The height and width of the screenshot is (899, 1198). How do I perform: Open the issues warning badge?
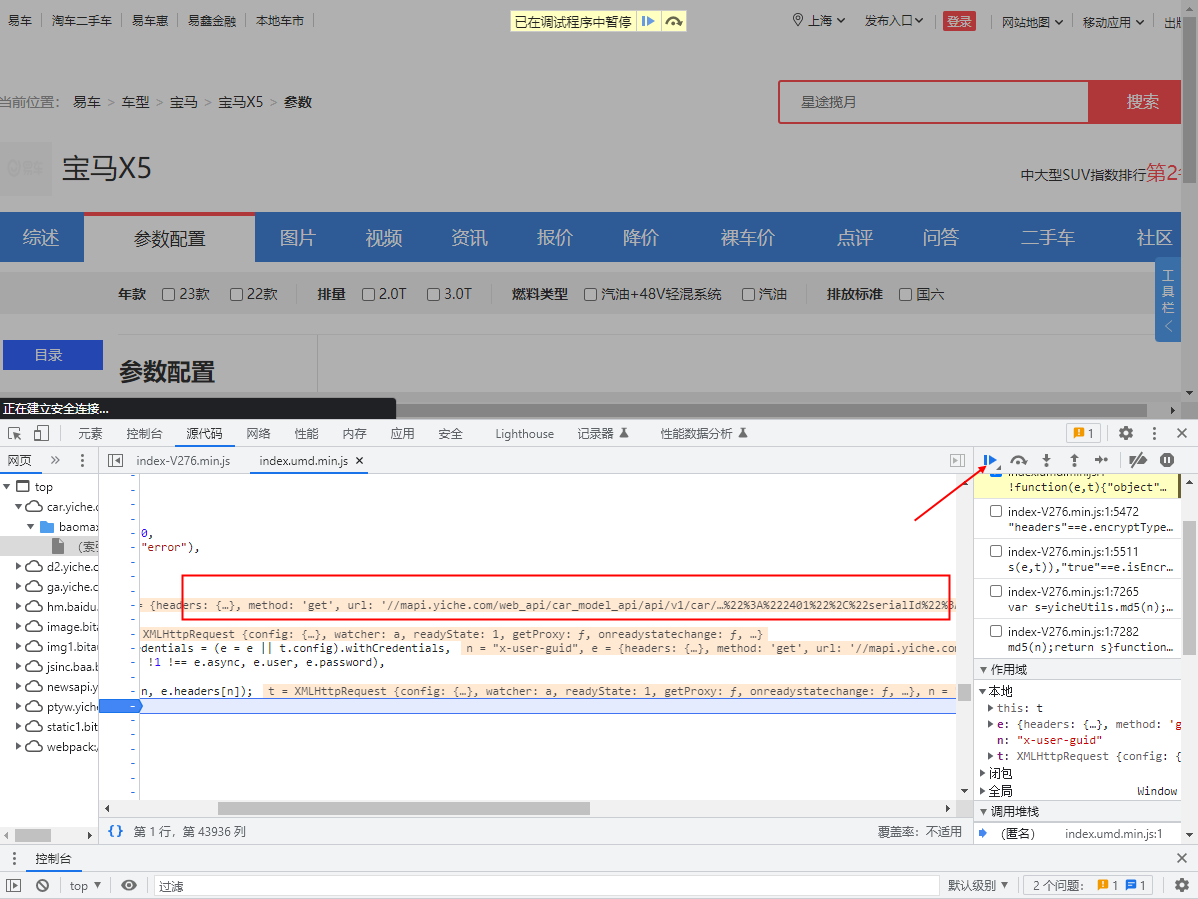(1083, 433)
